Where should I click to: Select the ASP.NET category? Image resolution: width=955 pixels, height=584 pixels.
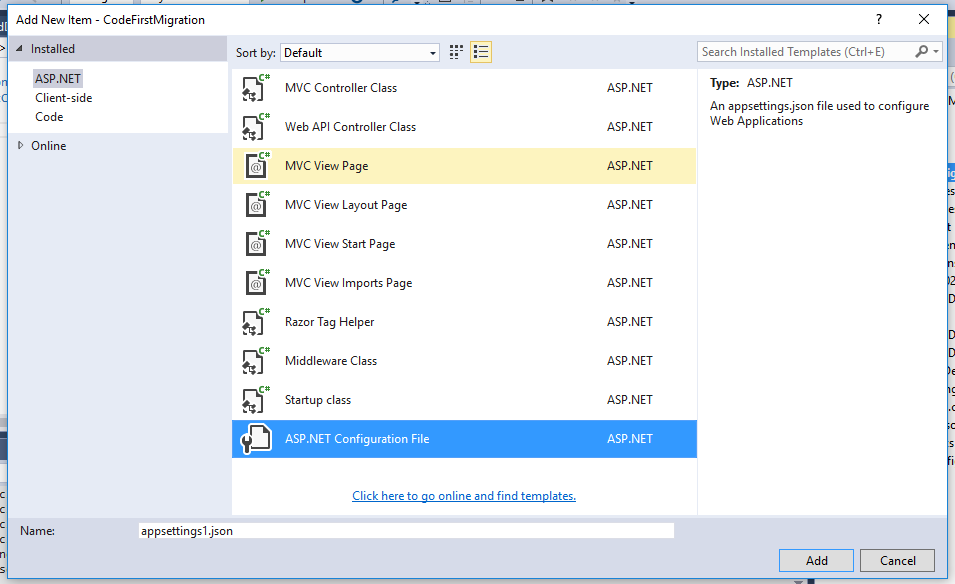click(x=58, y=79)
